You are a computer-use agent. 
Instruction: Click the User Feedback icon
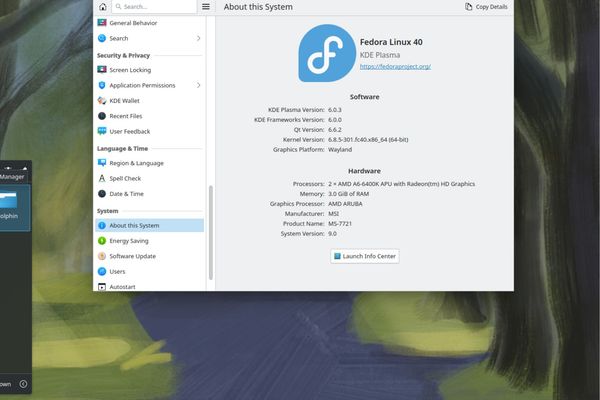(x=102, y=131)
